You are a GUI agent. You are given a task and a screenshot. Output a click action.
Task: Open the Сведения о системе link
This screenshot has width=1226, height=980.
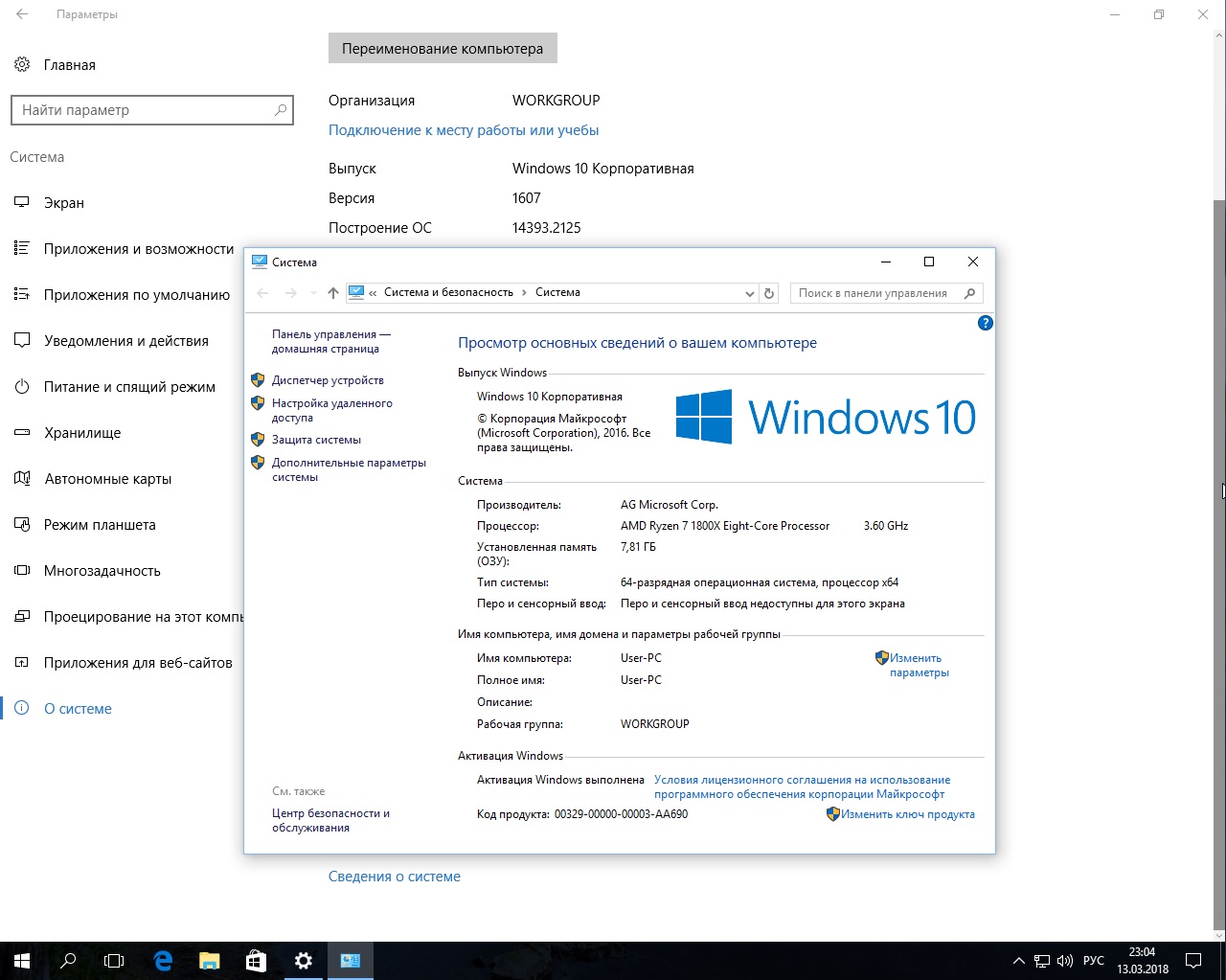pyautogui.click(x=395, y=877)
